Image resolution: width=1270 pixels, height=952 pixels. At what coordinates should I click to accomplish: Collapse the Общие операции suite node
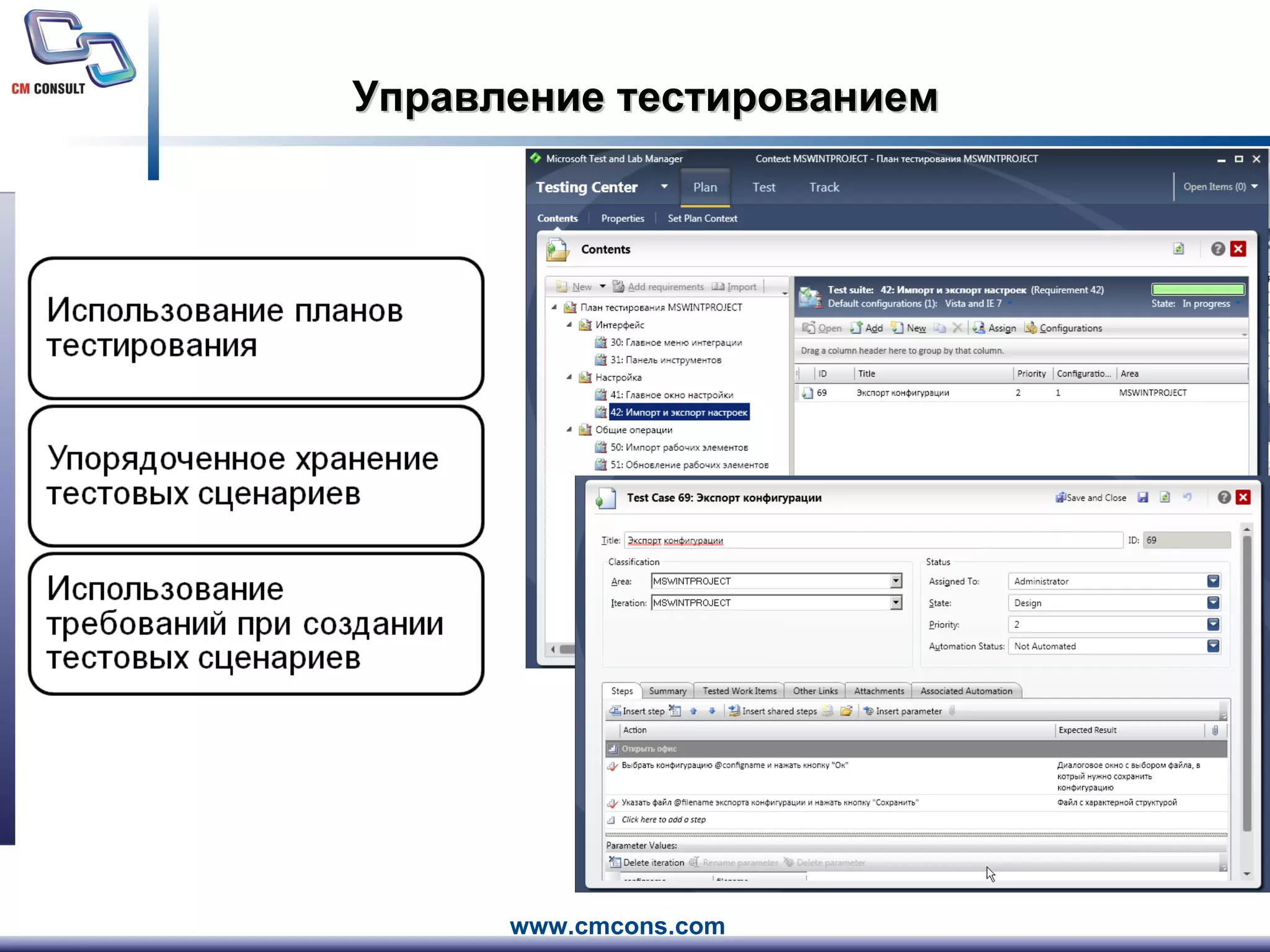[569, 429]
